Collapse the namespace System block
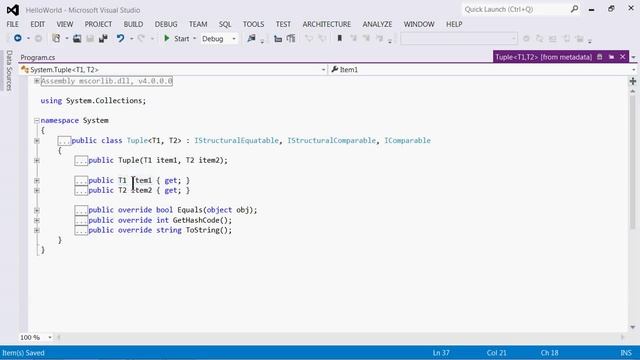Image resolution: width=640 pixels, height=360 pixels. coord(37,120)
